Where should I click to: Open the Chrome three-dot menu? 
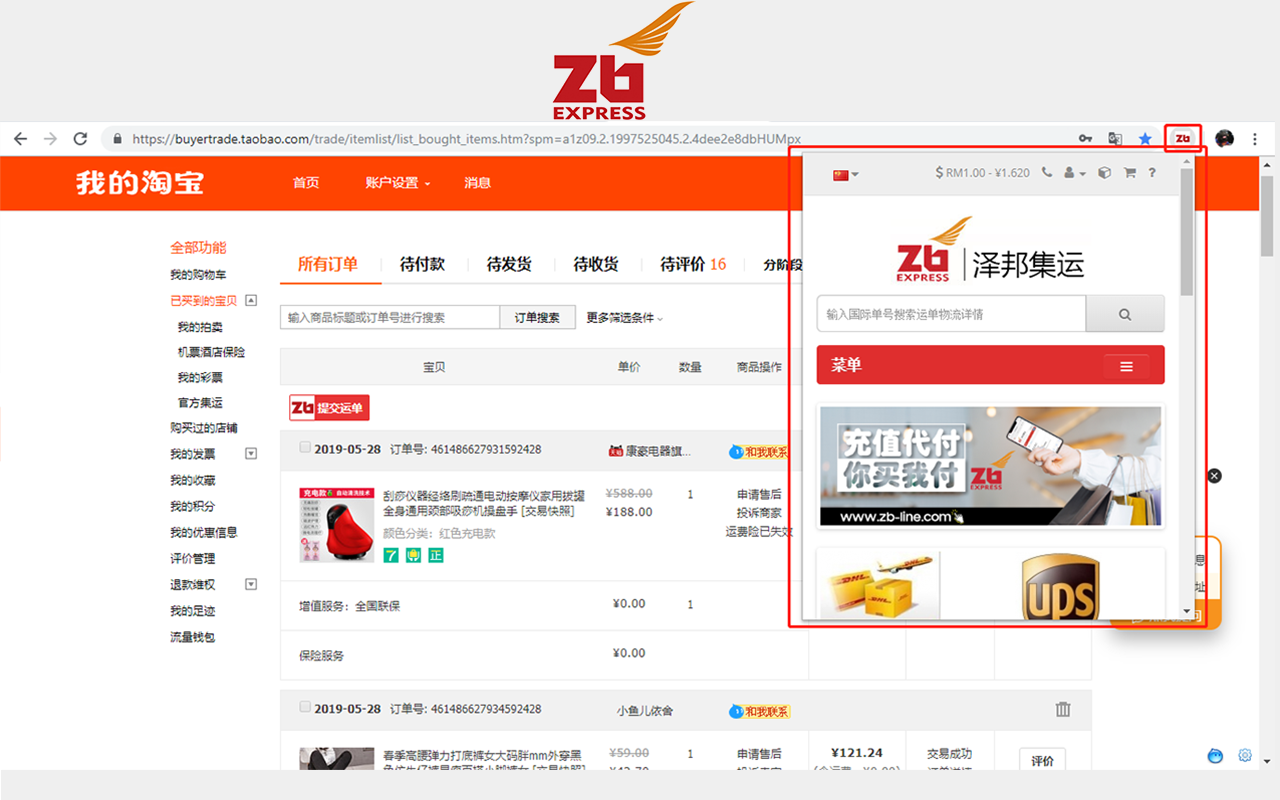click(1255, 139)
